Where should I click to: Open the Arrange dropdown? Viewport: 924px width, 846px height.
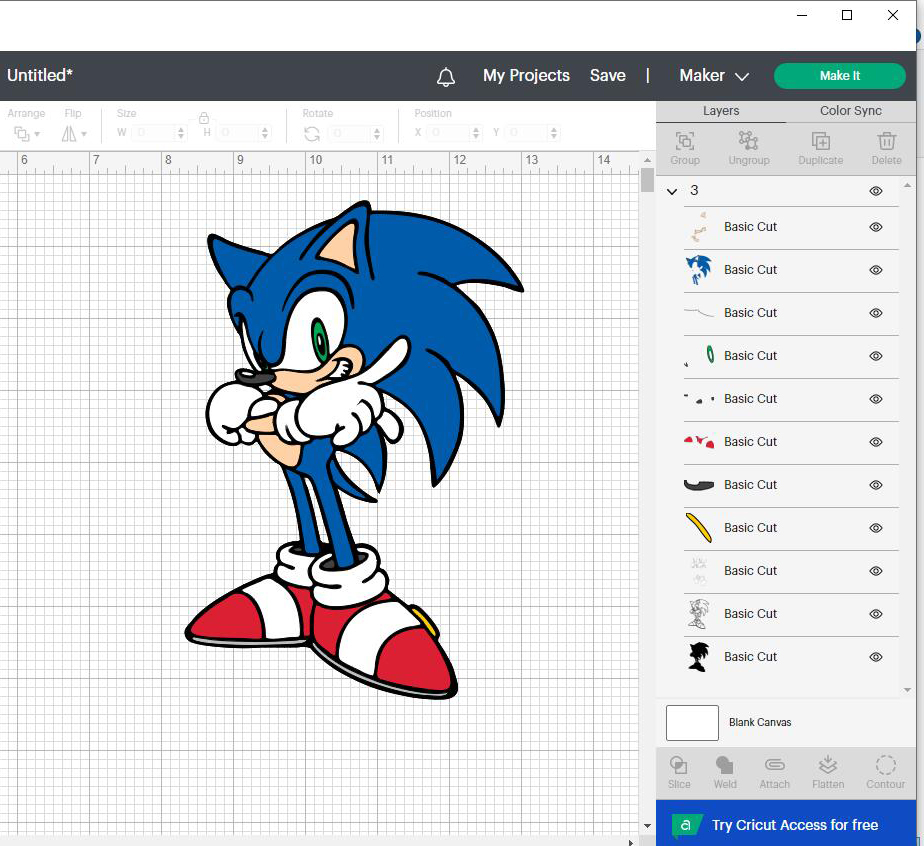tap(27, 134)
